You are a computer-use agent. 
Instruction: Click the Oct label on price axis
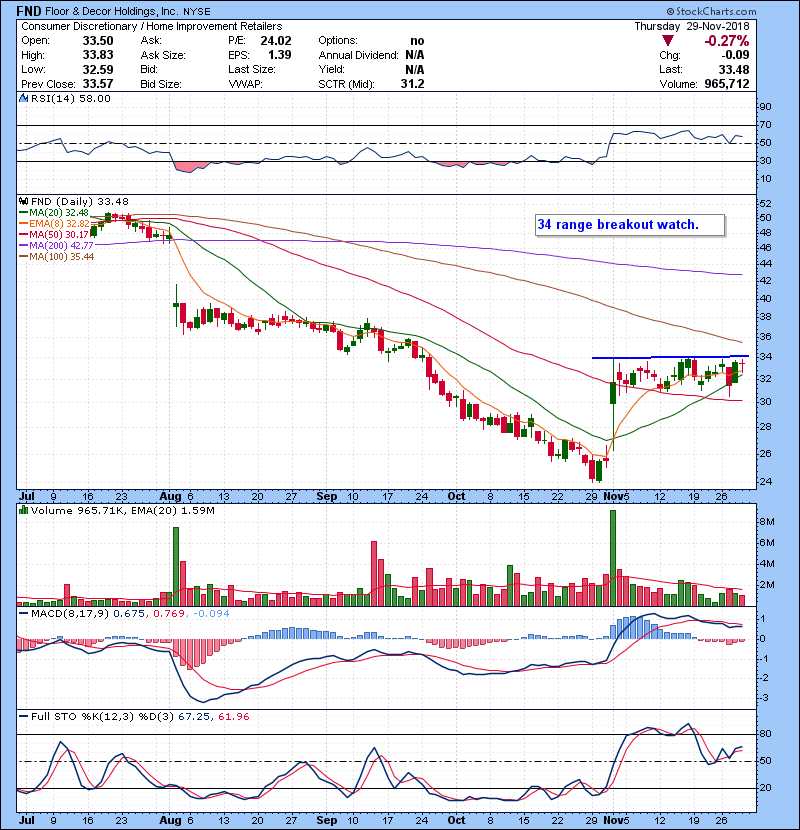[456, 497]
